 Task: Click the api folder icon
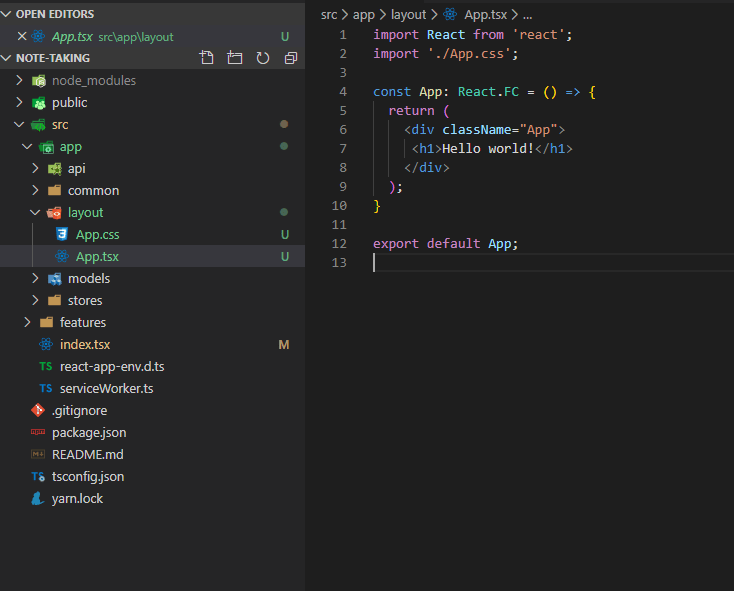(55, 169)
